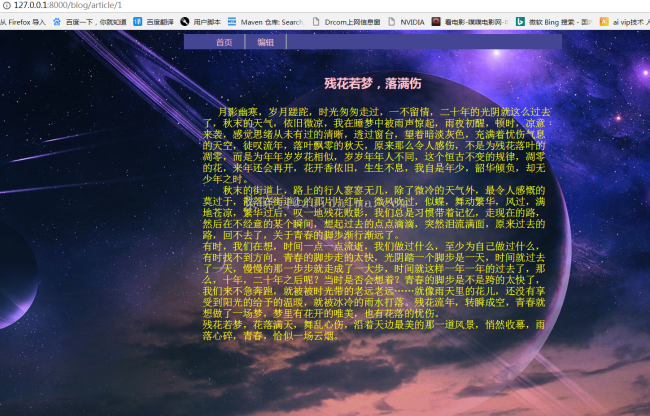
Task: Open the 百度一下 bookmark icon
Action: (57, 21)
